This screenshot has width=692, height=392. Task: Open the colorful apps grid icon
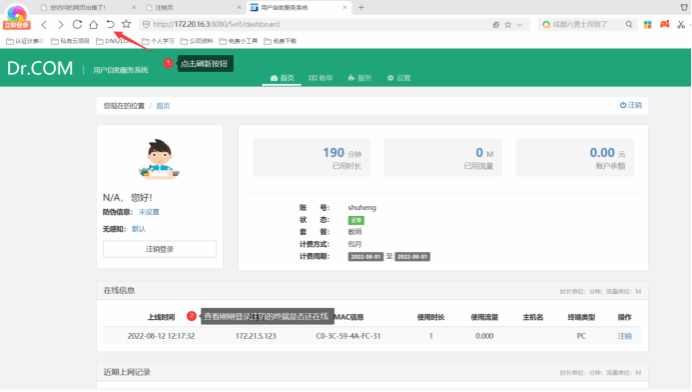pyautogui.click(x=648, y=24)
